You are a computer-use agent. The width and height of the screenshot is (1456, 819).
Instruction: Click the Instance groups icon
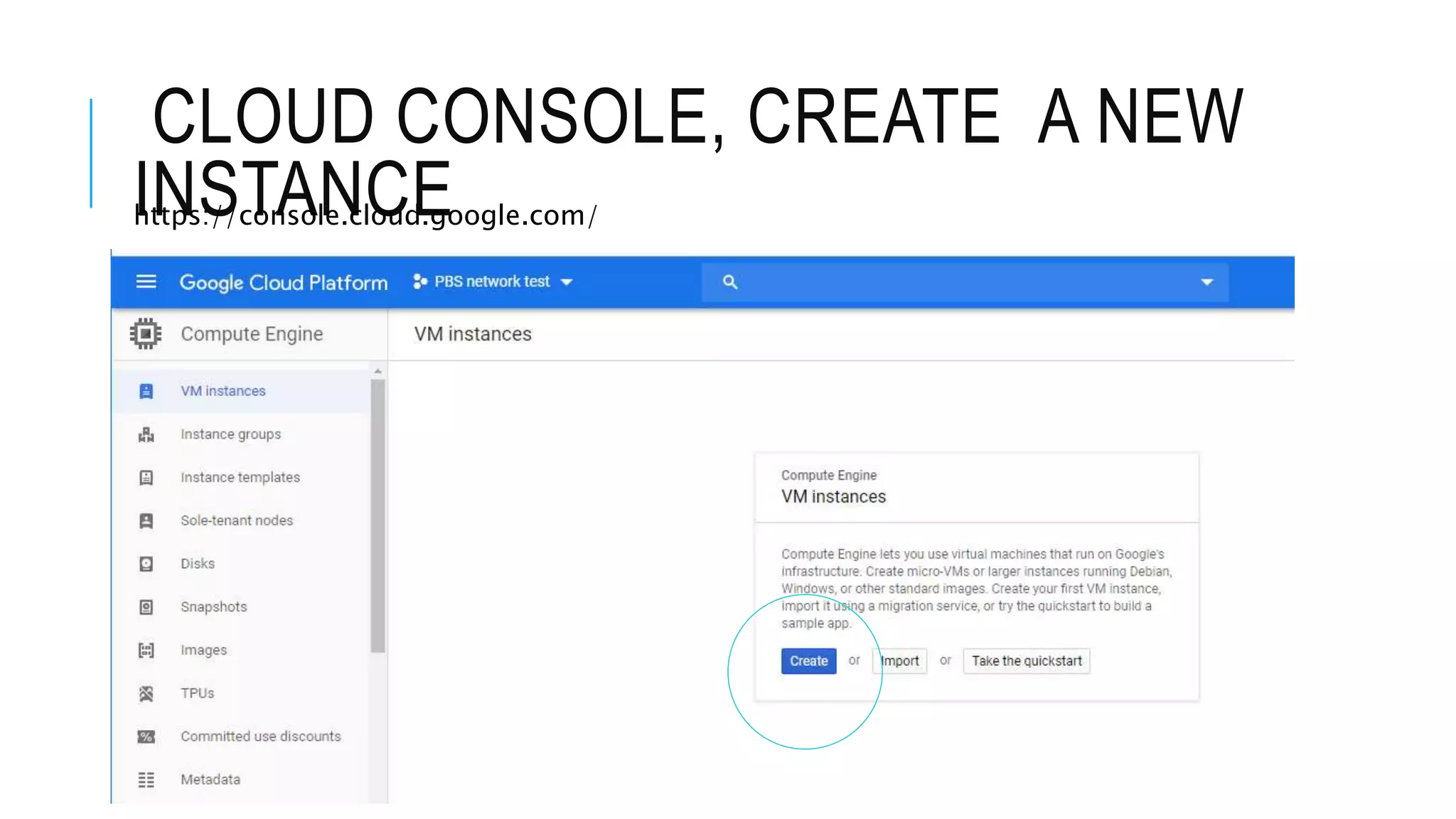point(146,434)
